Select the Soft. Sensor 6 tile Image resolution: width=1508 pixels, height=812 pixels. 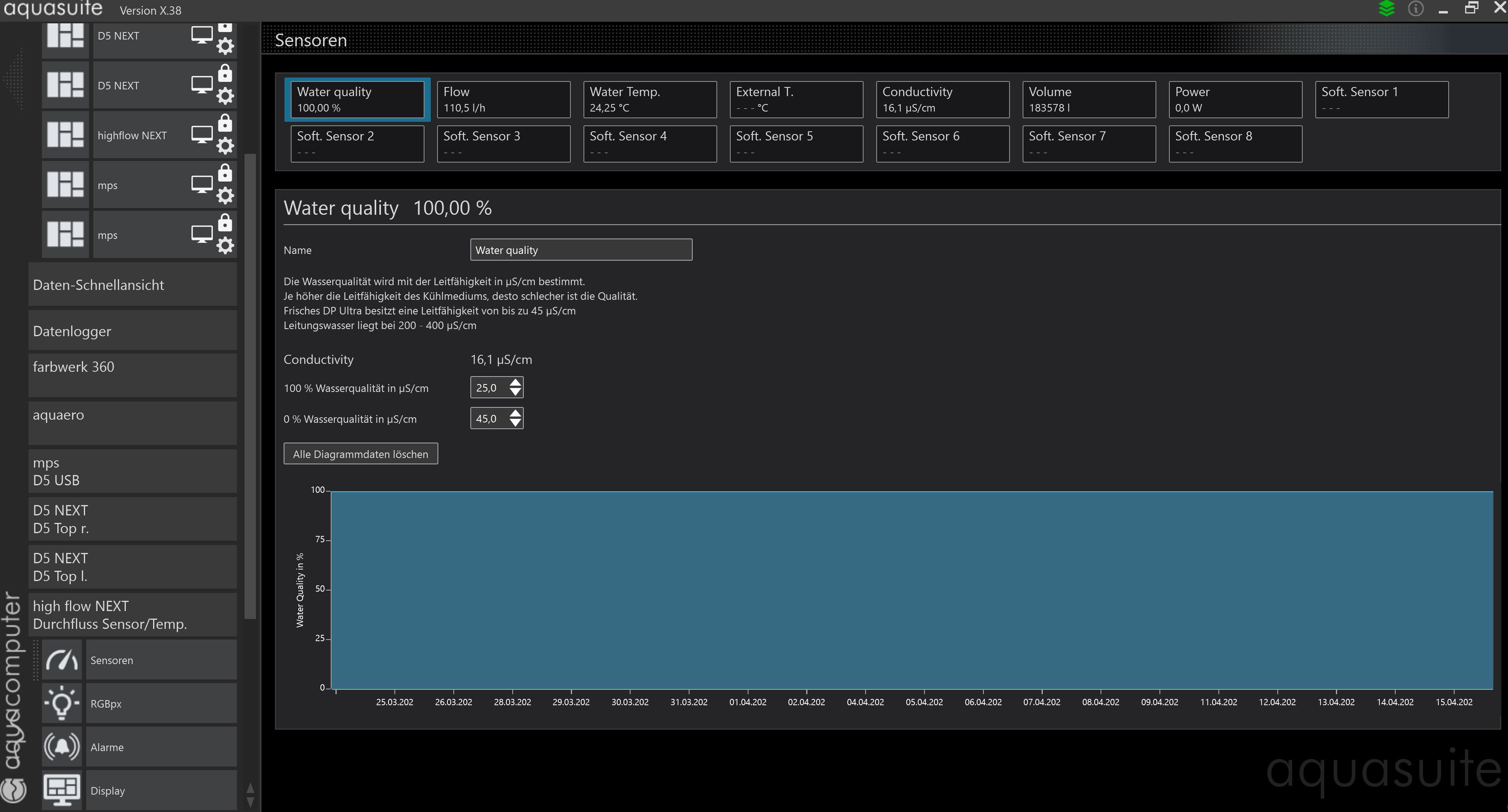[x=942, y=144]
